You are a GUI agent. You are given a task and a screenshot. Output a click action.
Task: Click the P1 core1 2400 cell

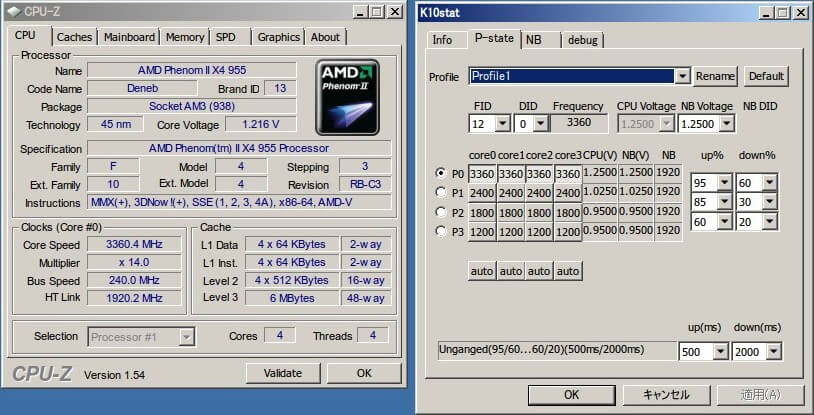coord(511,193)
